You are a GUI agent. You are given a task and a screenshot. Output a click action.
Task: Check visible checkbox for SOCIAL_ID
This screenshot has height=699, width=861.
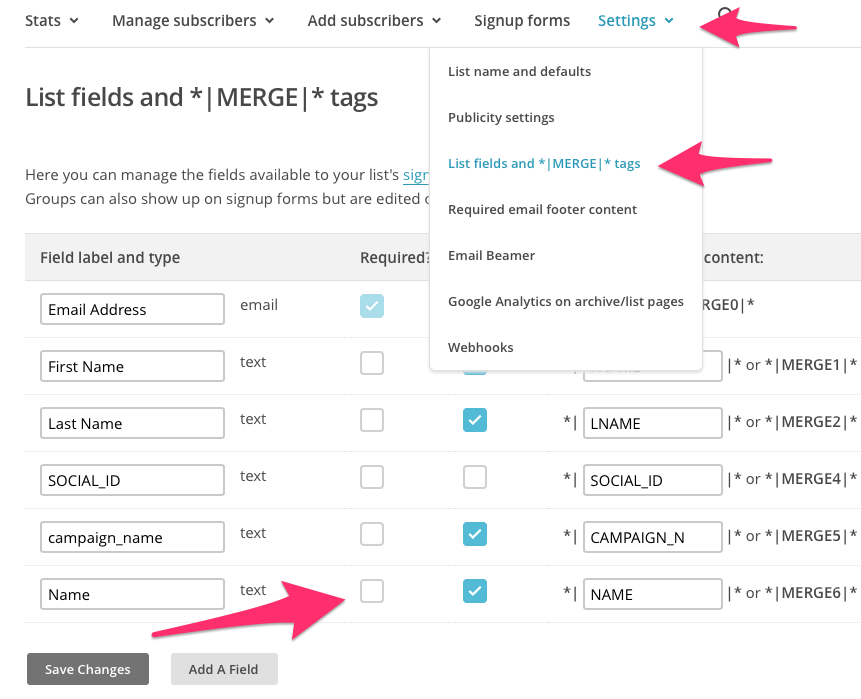(x=475, y=477)
